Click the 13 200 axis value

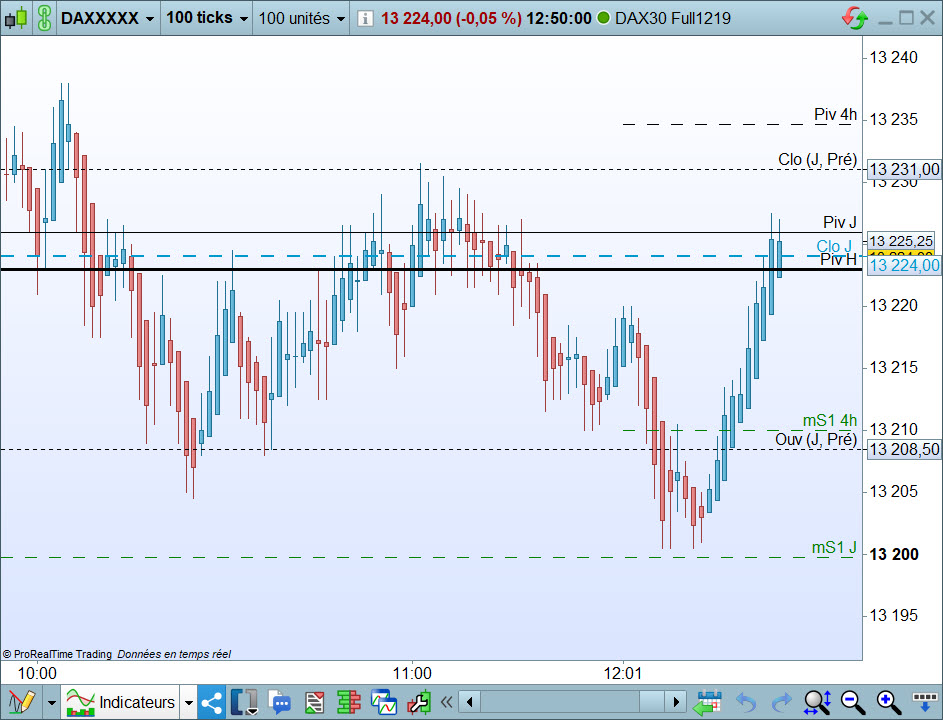click(894, 554)
